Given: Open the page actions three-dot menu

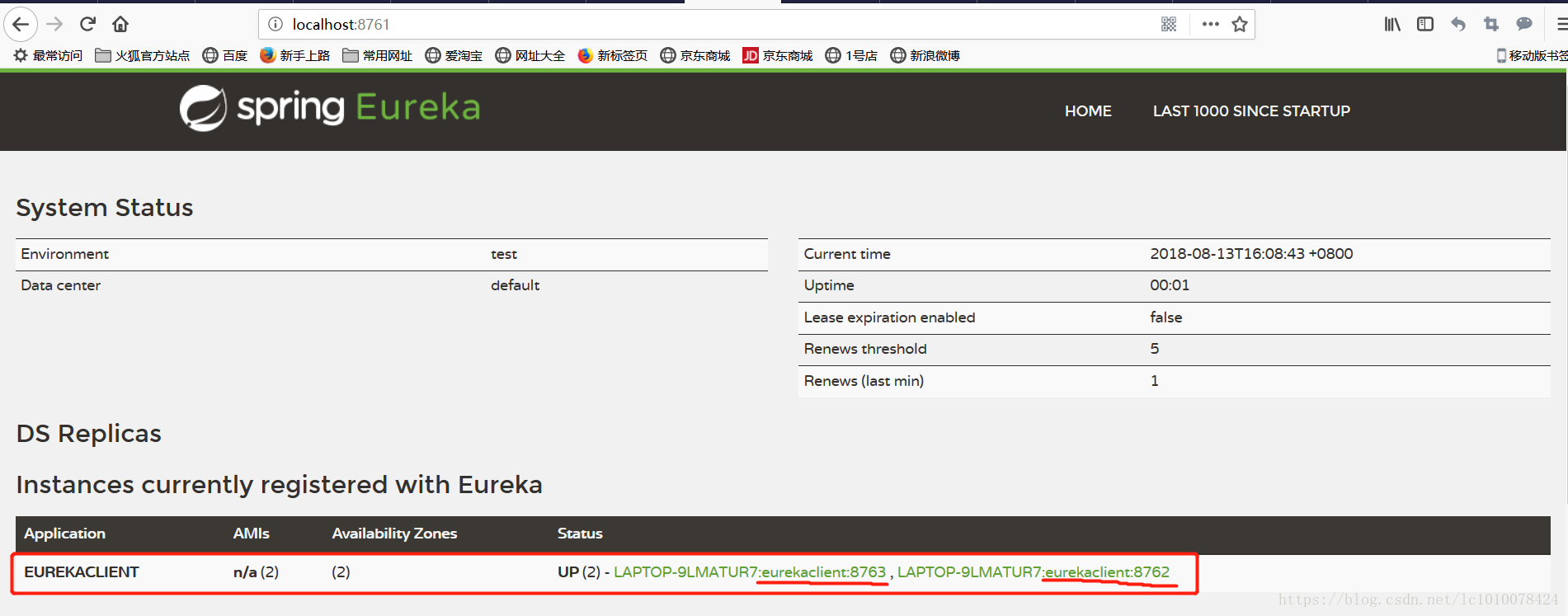Looking at the screenshot, I should (1210, 24).
